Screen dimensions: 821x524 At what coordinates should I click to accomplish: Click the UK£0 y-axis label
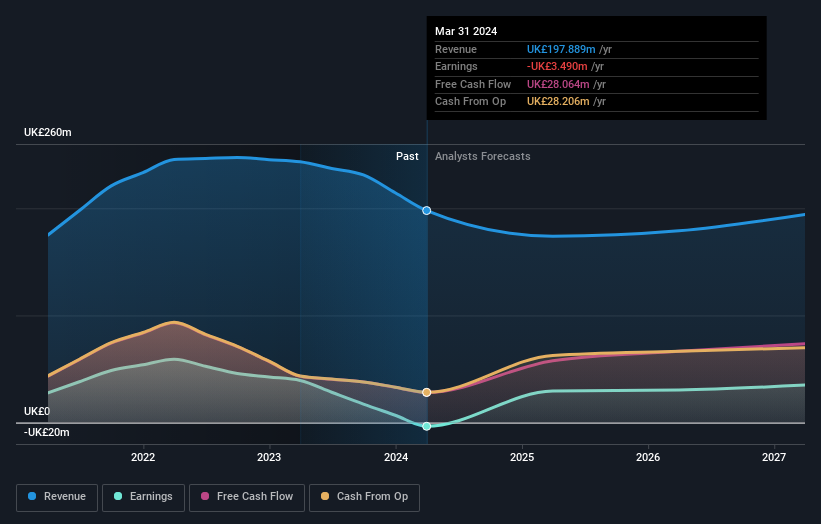coord(37,411)
